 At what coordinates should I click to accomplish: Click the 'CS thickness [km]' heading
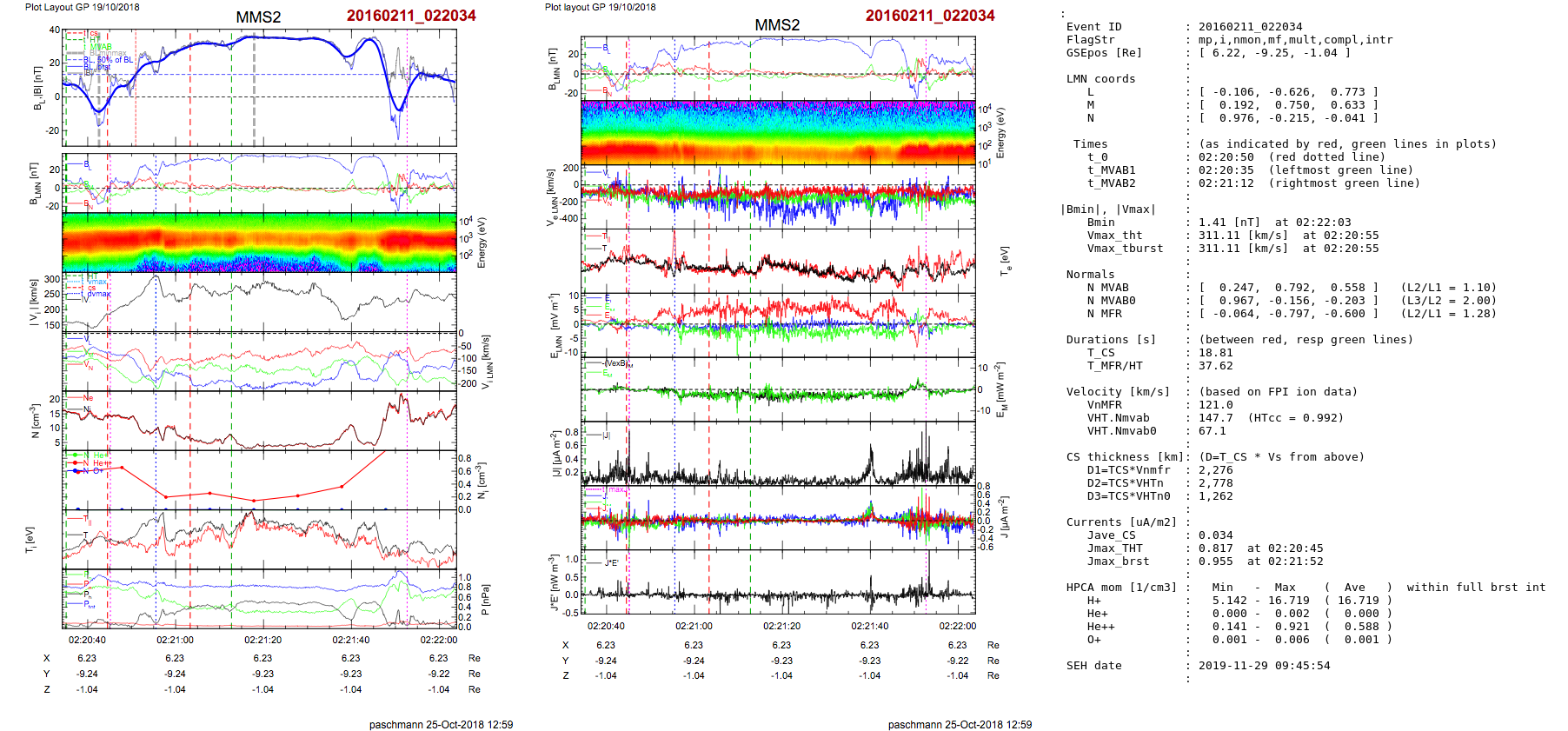(1125, 457)
